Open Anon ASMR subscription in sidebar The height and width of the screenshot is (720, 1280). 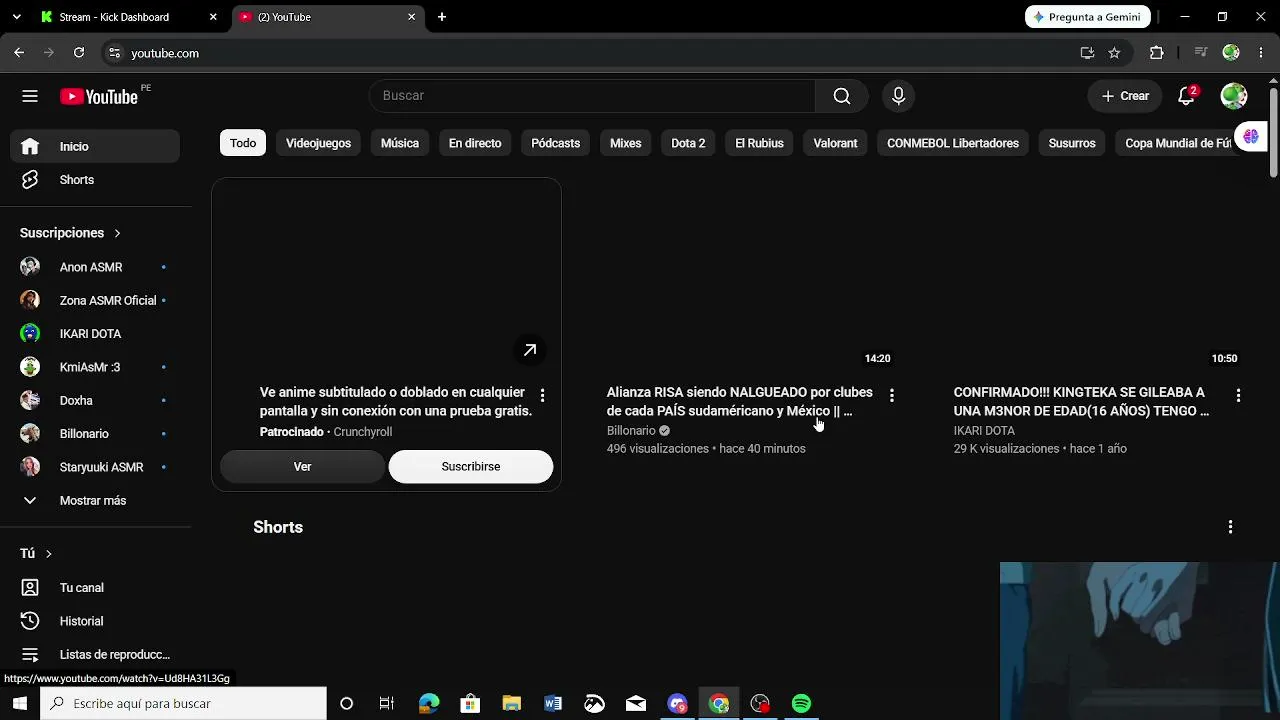[96, 268]
